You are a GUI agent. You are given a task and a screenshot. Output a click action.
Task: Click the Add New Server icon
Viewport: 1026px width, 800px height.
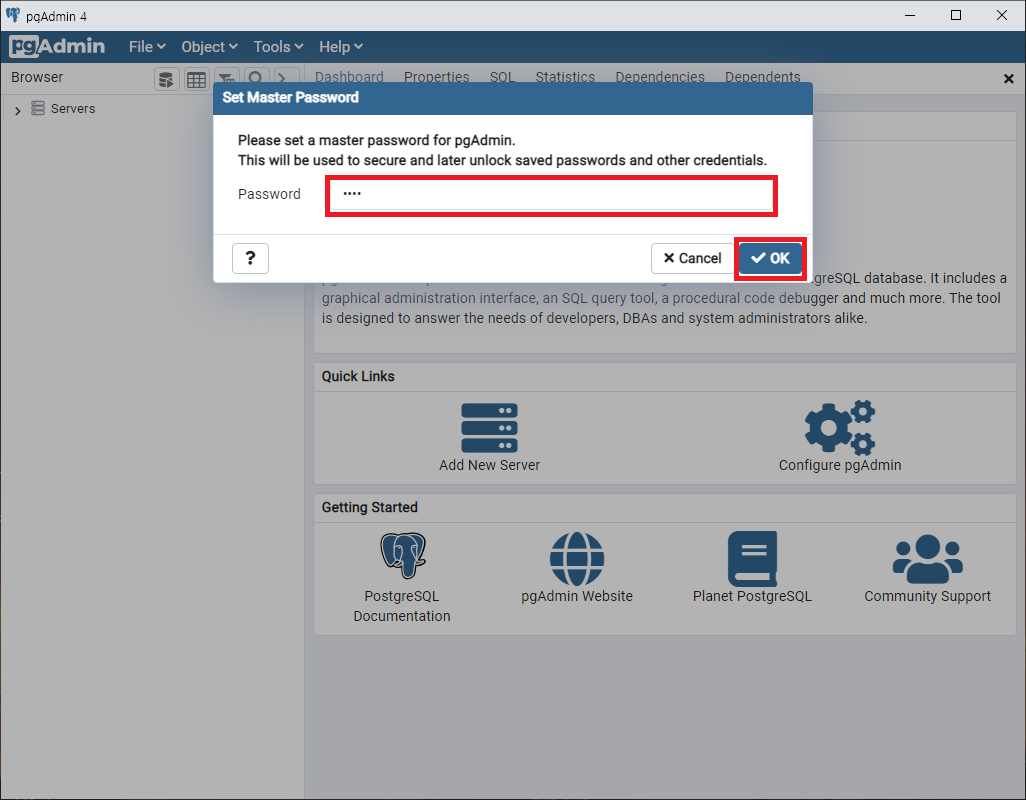tap(489, 428)
